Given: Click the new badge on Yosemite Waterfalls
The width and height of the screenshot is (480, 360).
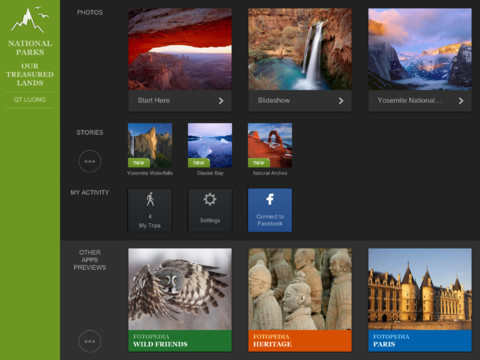Looking at the screenshot, I should click(139, 163).
